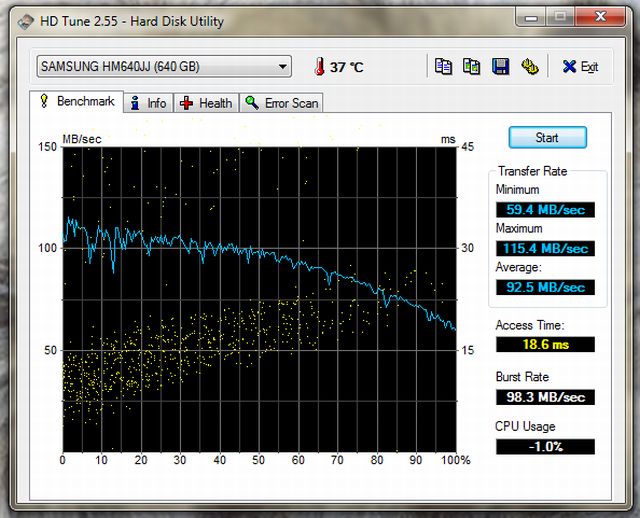Screen dimensions: 640x518
Task: Click the copy text to clipboard icon
Action: [x=443, y=67]
